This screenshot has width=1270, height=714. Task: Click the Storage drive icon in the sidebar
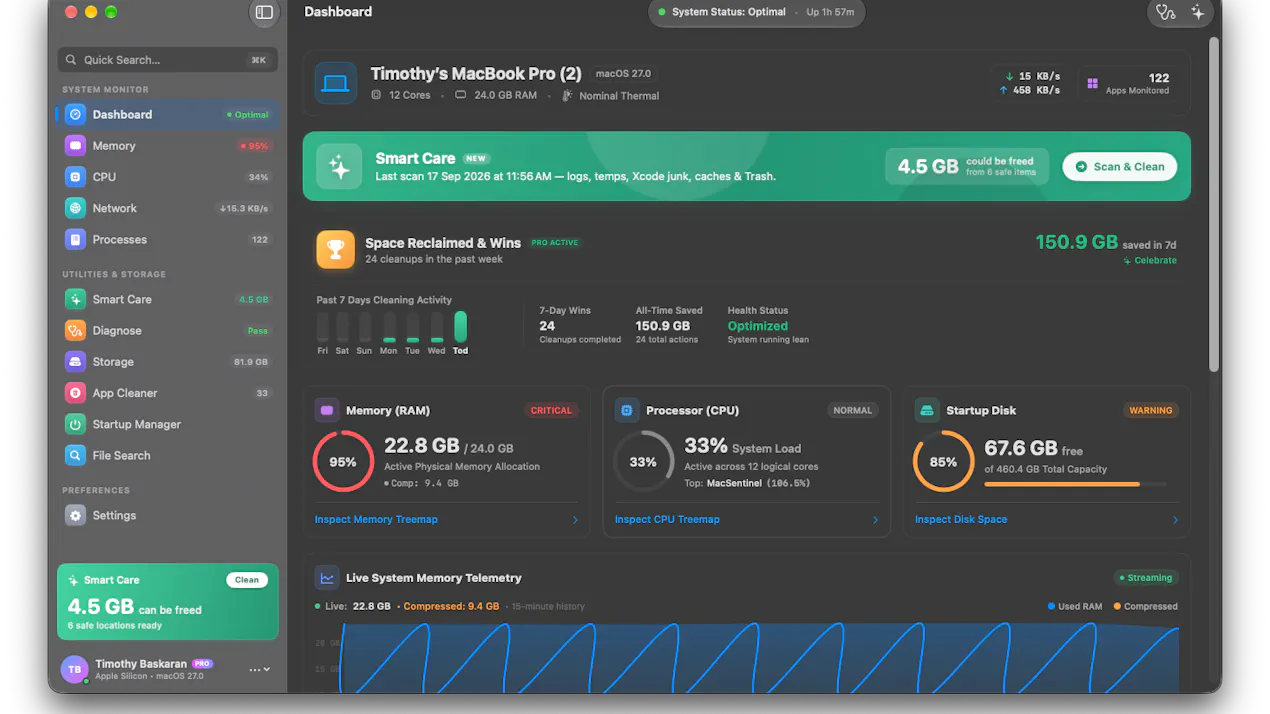(x=75, y=362)
